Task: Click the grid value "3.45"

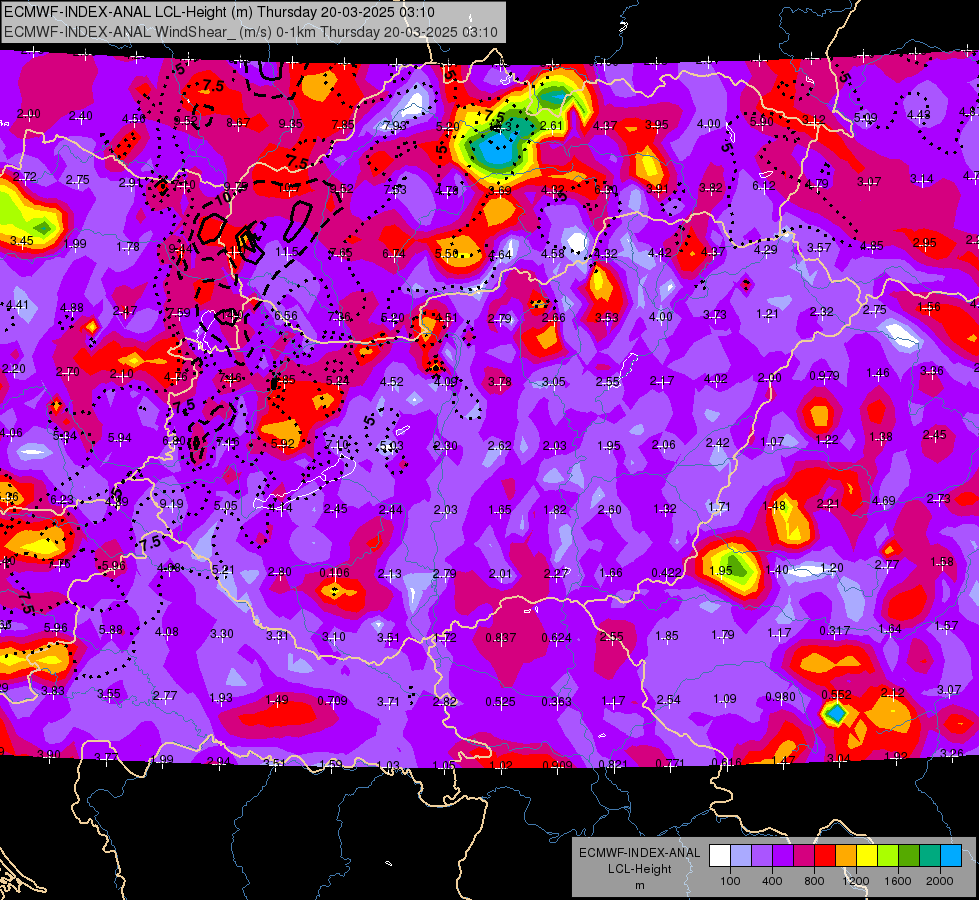Action: (x=22, y=240)
